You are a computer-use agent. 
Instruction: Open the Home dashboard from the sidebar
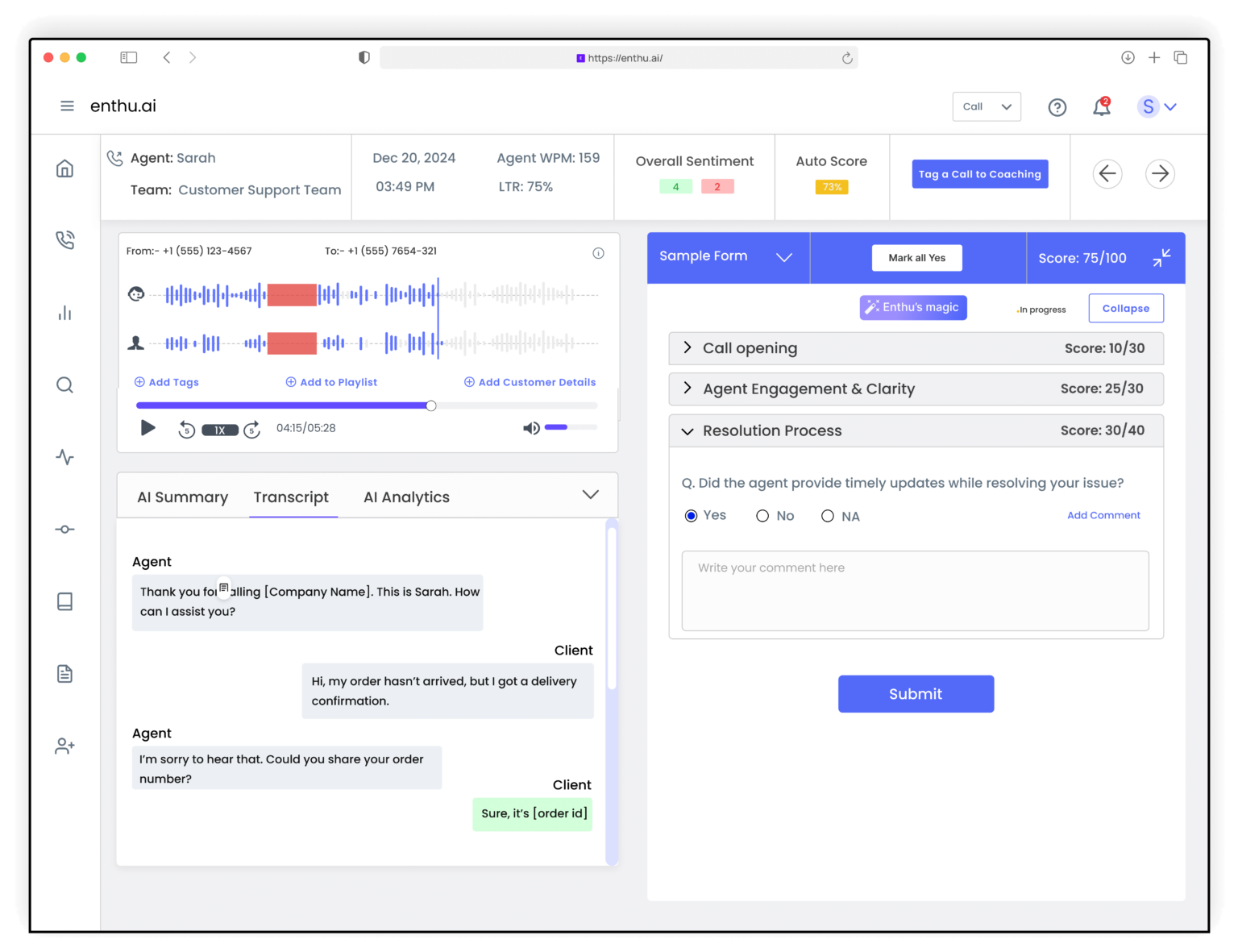64,168
